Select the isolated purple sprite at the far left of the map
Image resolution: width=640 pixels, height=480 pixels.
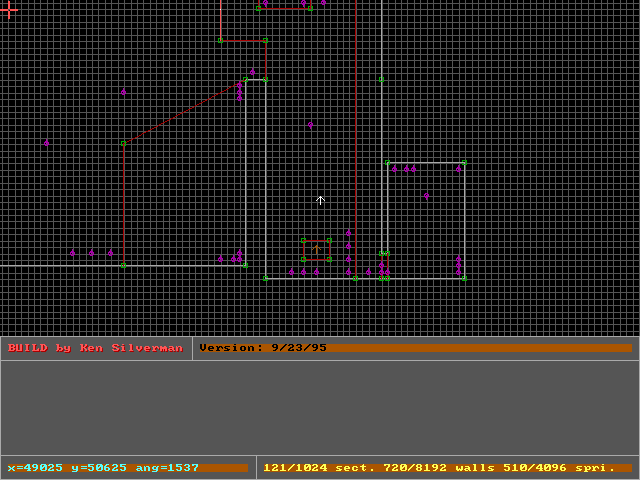click(47, 143)
